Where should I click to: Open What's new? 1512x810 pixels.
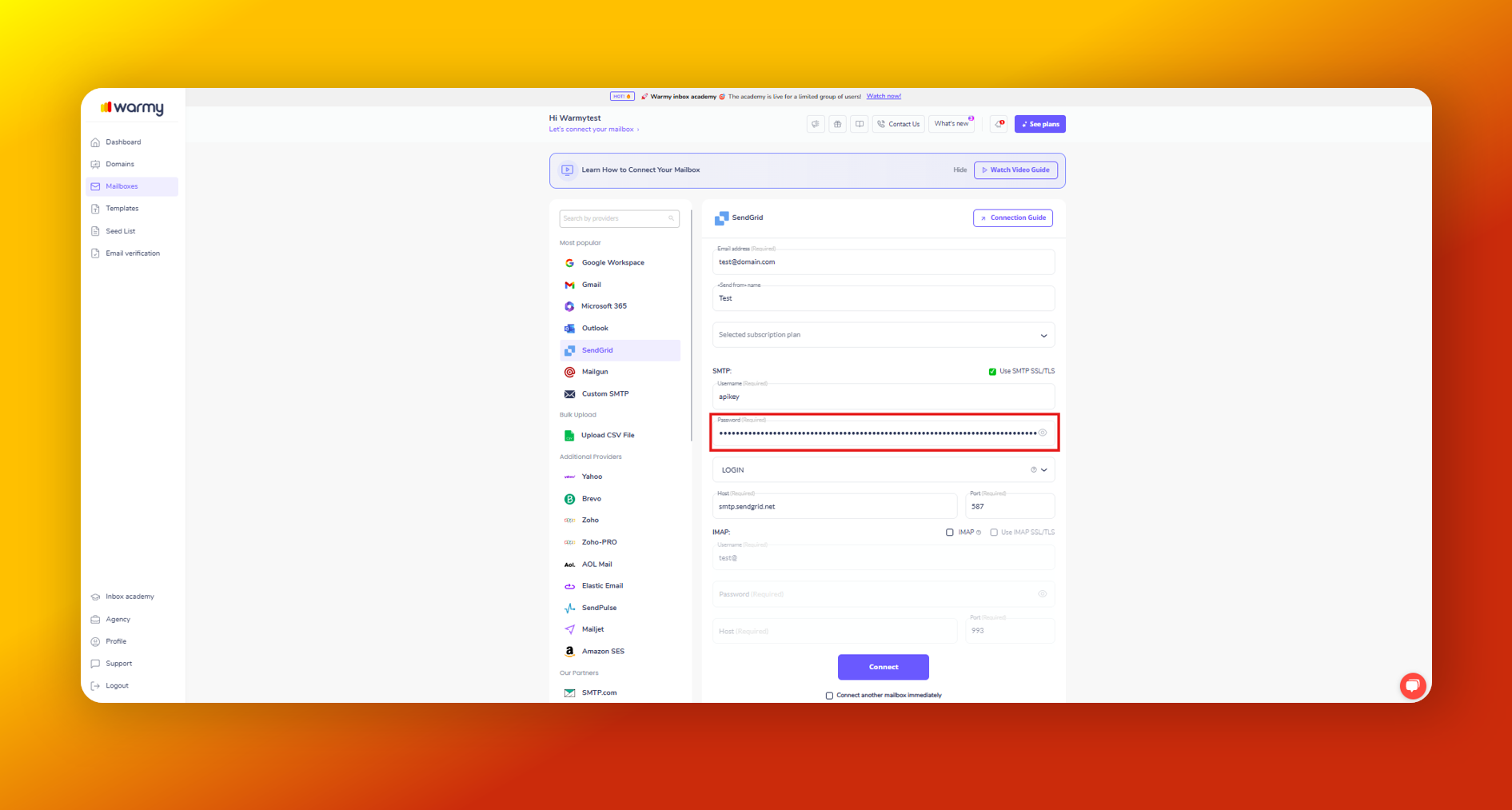click(x=951, y=124)
